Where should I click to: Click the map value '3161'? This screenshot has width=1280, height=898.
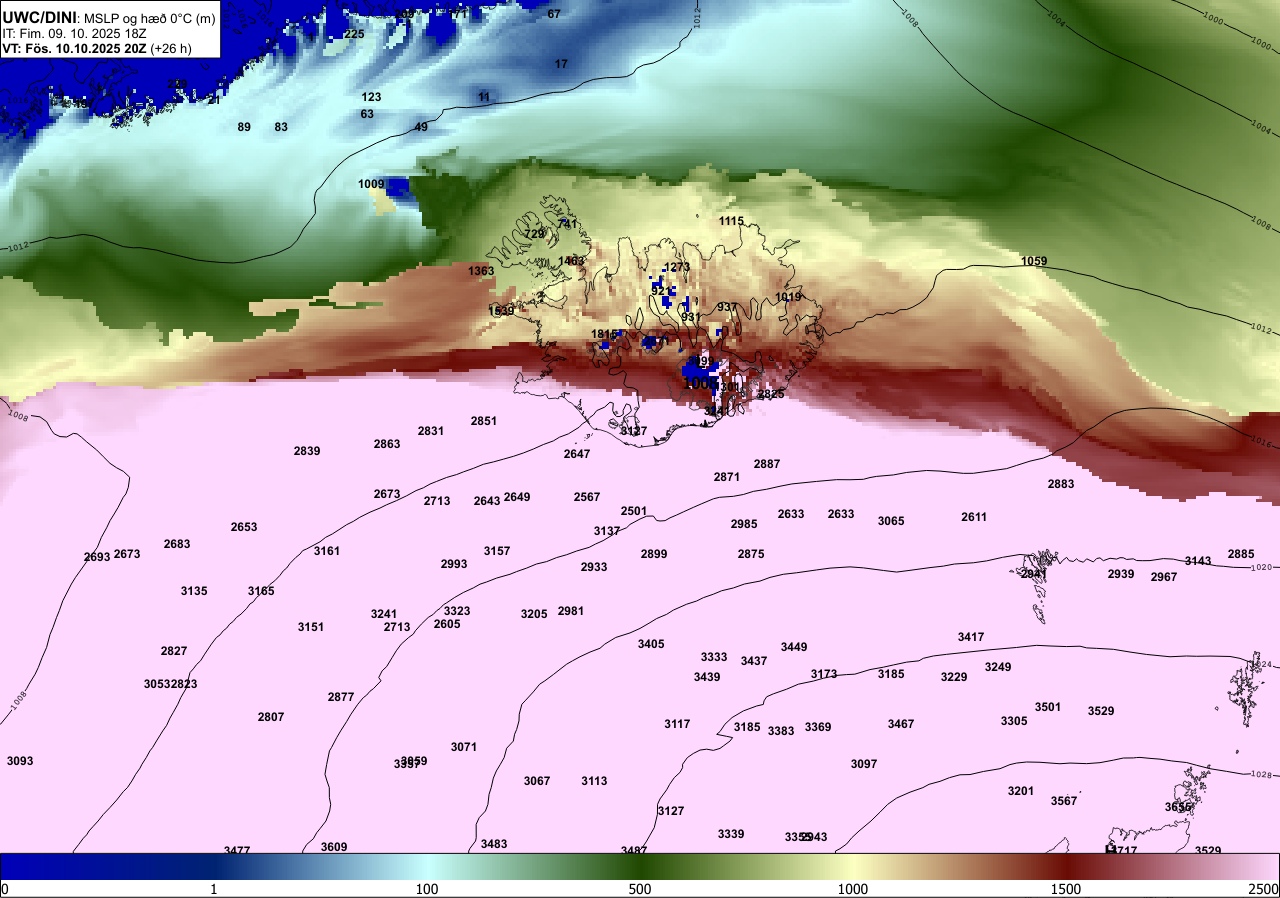point(327,551)
